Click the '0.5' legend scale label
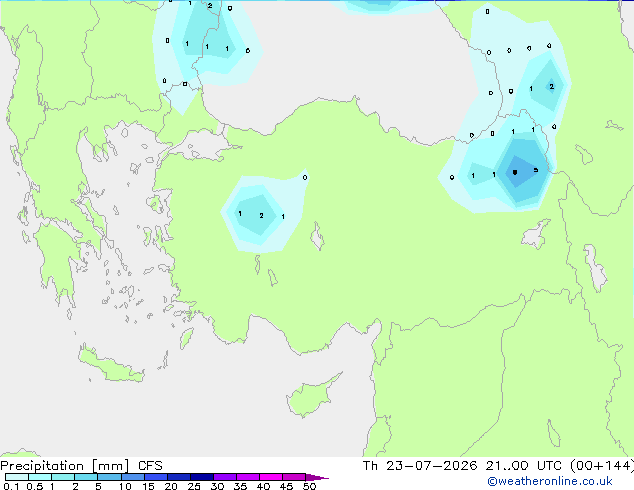The image size is (634, 490). (34, 486)
